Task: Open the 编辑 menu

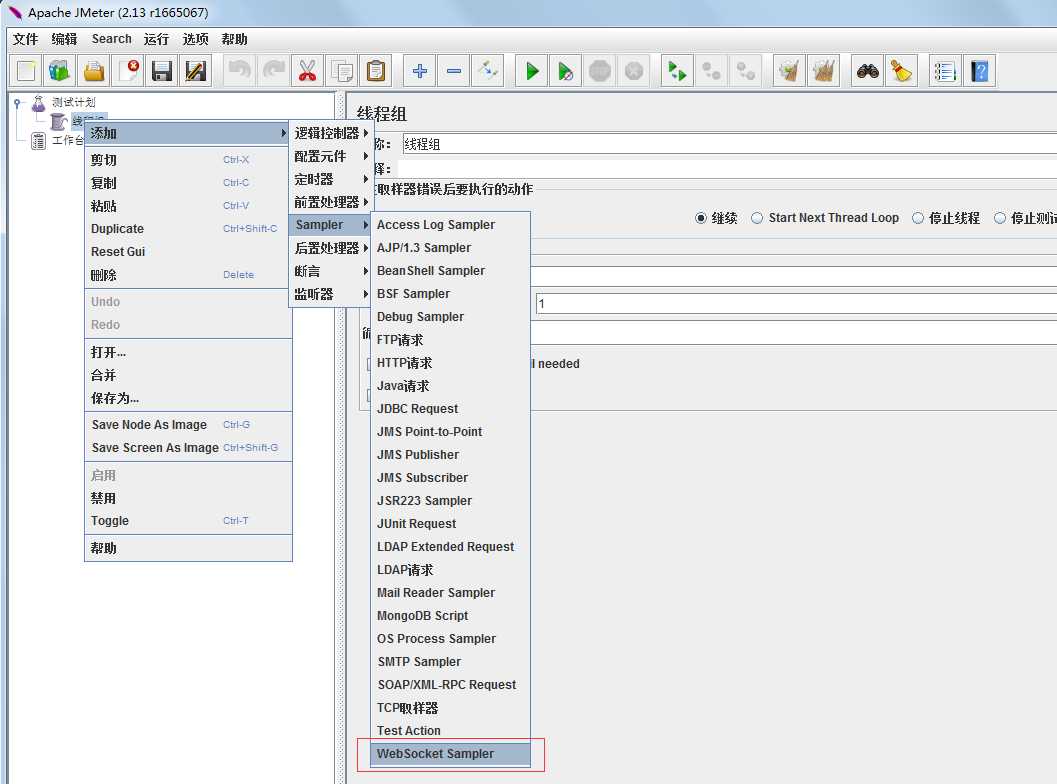Action: tap(65, 39)
